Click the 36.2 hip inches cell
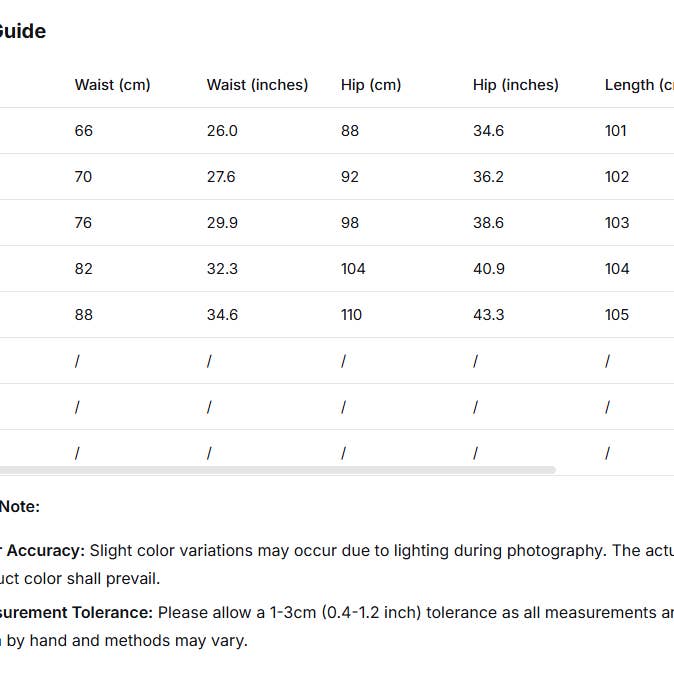The height and width of the screenshot is (674, 674). [488, 177]
